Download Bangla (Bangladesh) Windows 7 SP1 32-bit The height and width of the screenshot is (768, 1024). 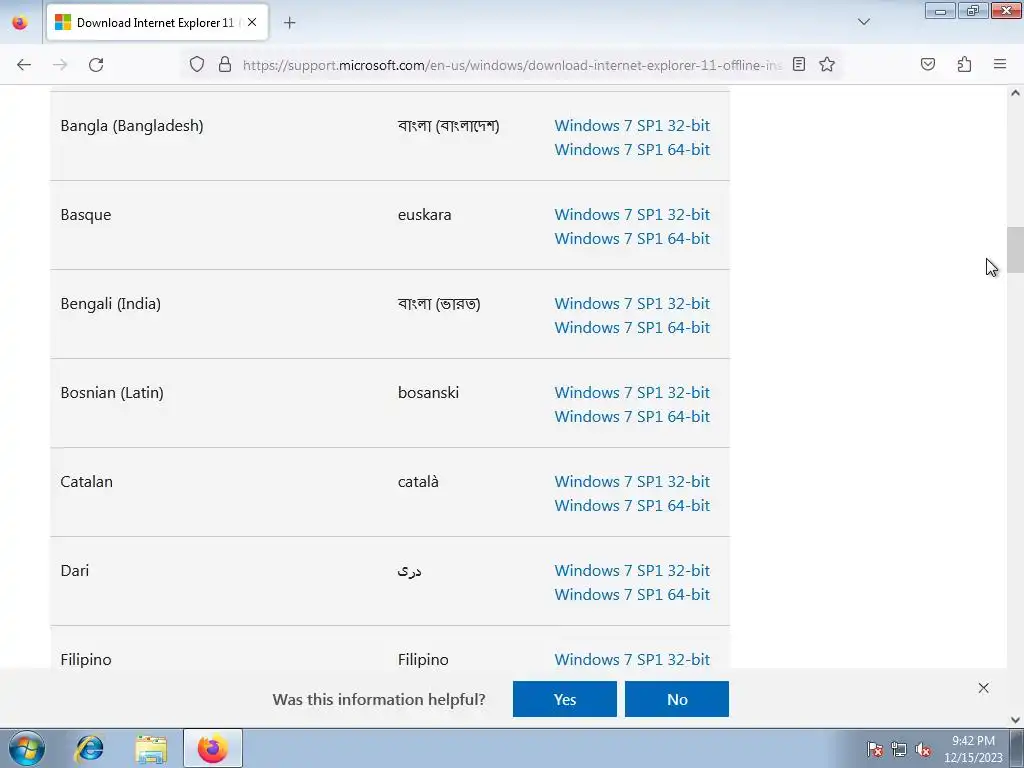[632, 125]
